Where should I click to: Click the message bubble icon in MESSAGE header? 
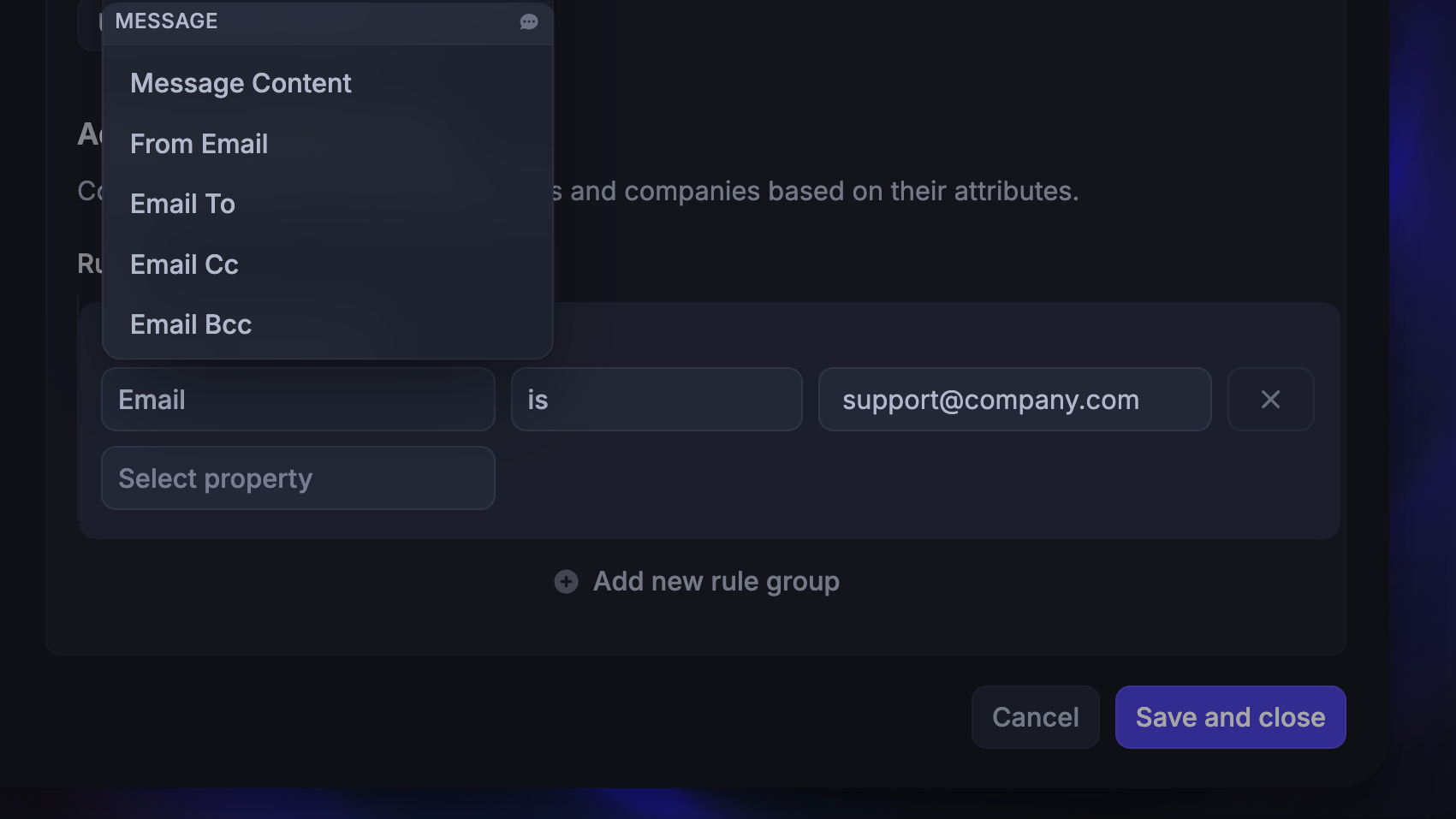tap(529, 21)
